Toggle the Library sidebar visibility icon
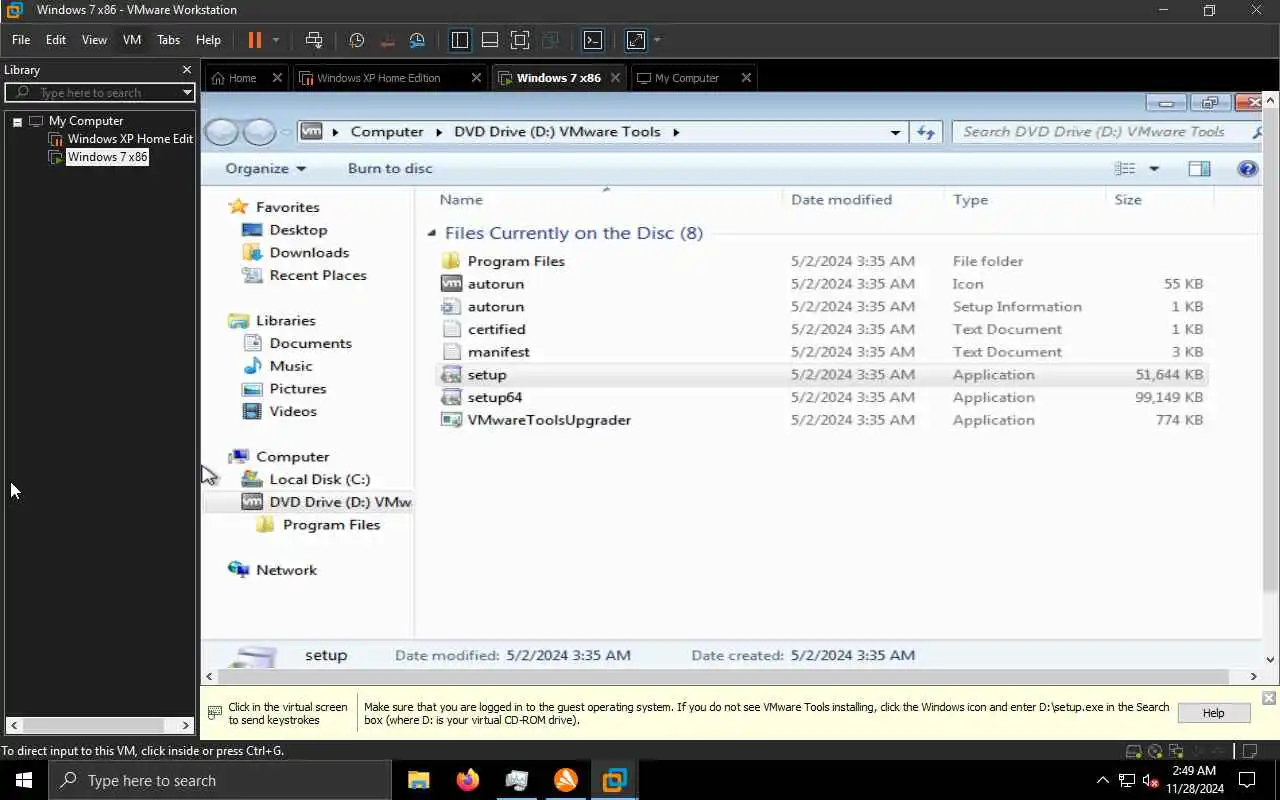1280x800 pixels. pyautogui.click(x=460, y=40)
